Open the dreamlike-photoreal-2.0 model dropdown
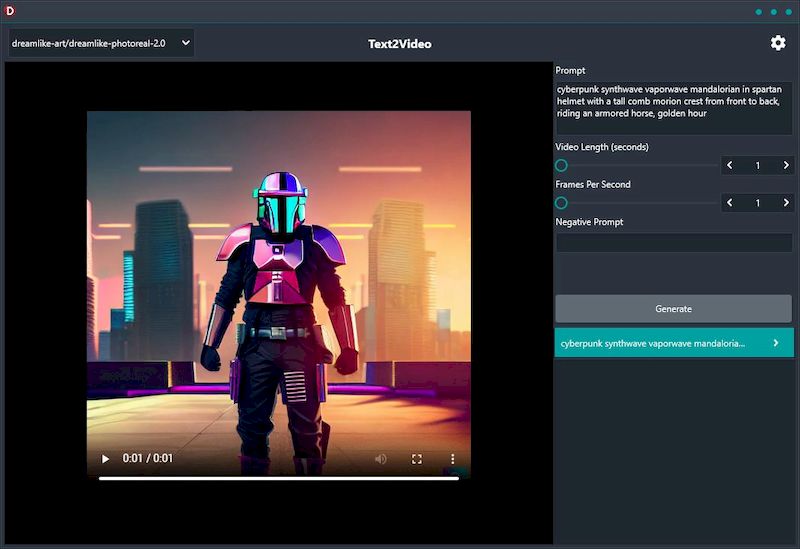Viewport: 800px width, 549px height. 100,43
